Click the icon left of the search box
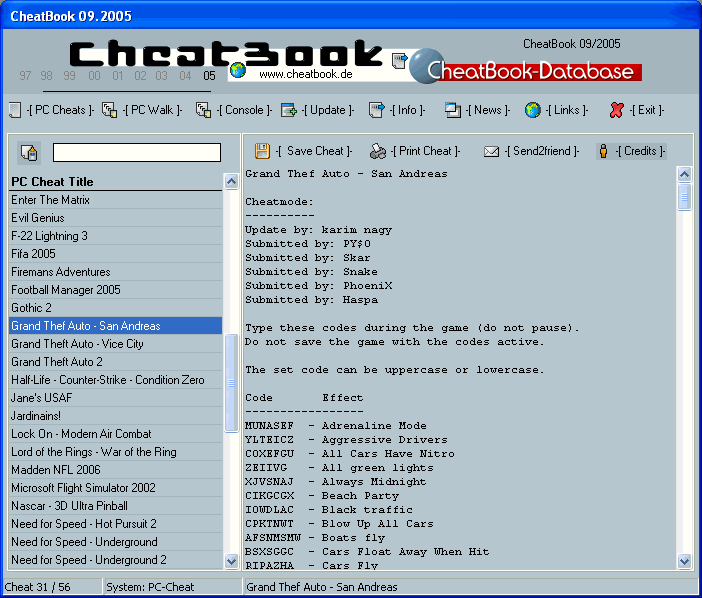Viewport: 702px width, 598px height. coord(29,153)
